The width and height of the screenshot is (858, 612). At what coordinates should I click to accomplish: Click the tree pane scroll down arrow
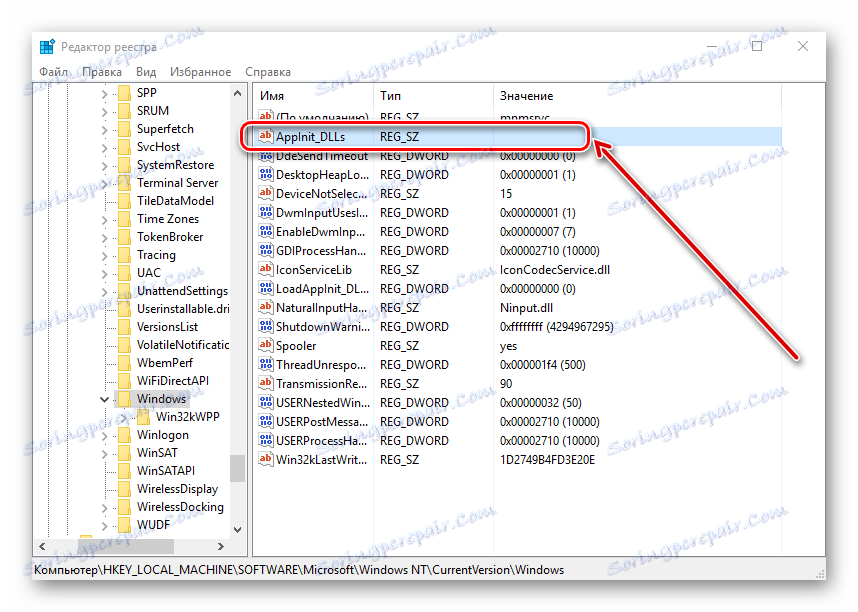(x=237, y=529)
